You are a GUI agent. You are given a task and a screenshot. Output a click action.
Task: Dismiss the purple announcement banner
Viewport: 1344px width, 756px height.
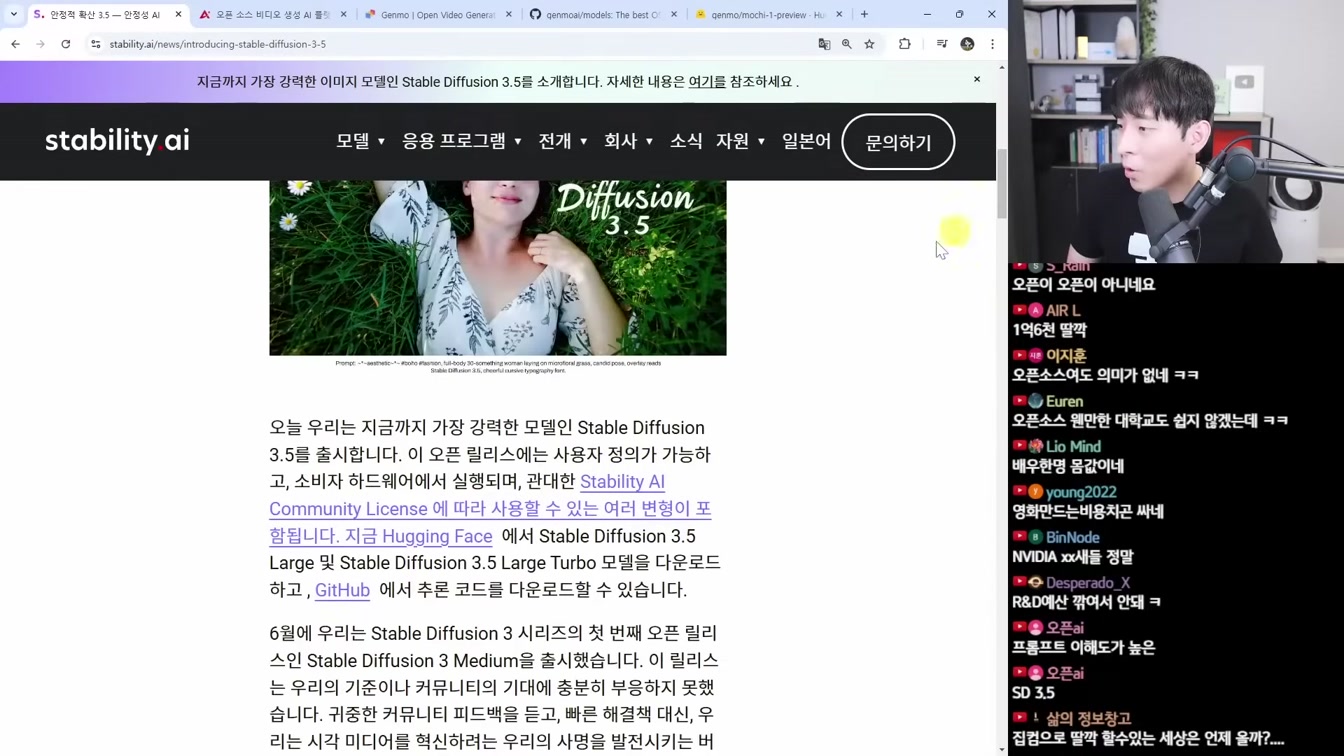977,79
